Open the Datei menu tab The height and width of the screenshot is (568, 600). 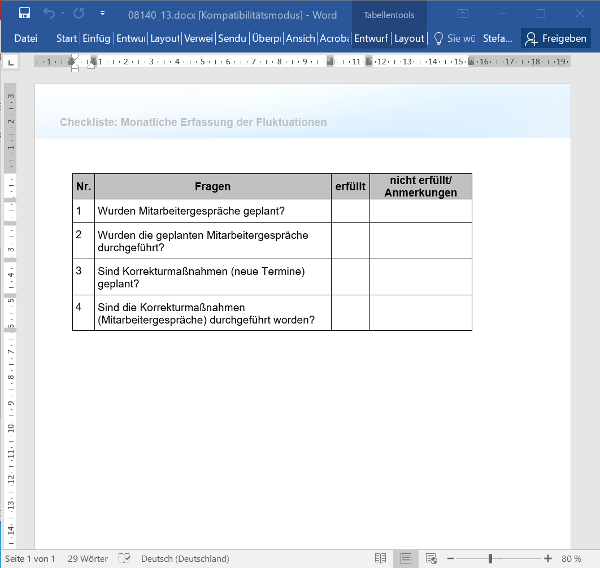click(26, 38)
